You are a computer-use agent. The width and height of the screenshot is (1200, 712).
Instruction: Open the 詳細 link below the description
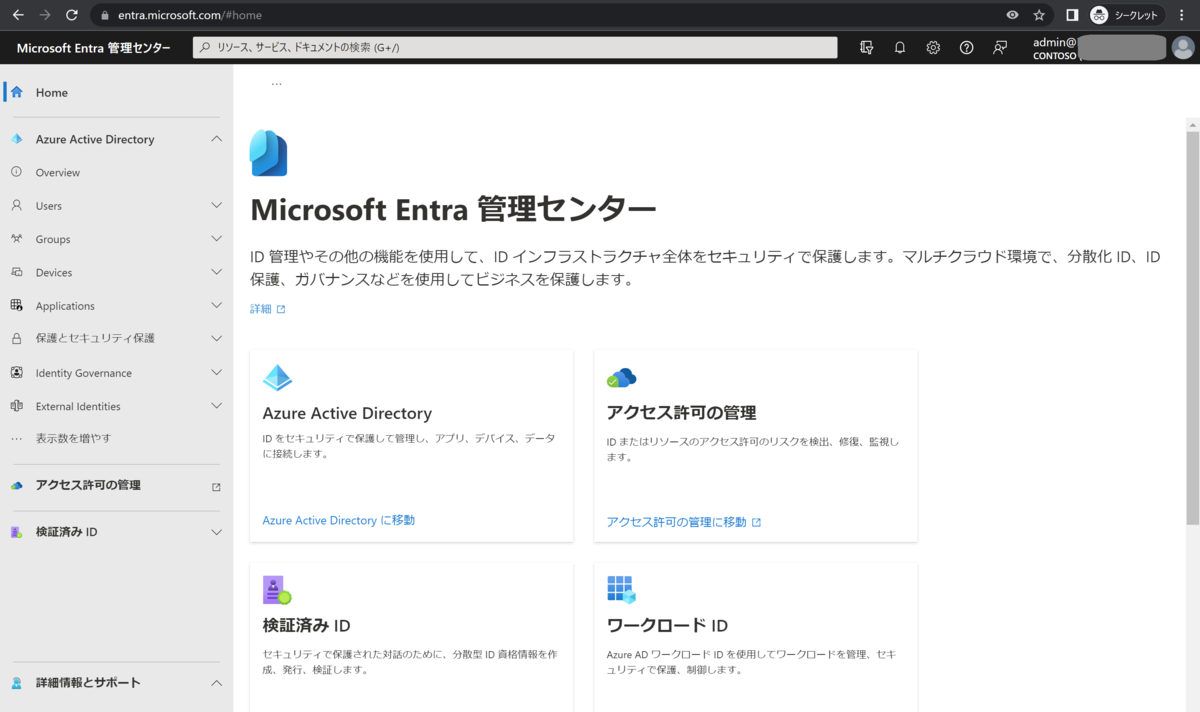261,309
